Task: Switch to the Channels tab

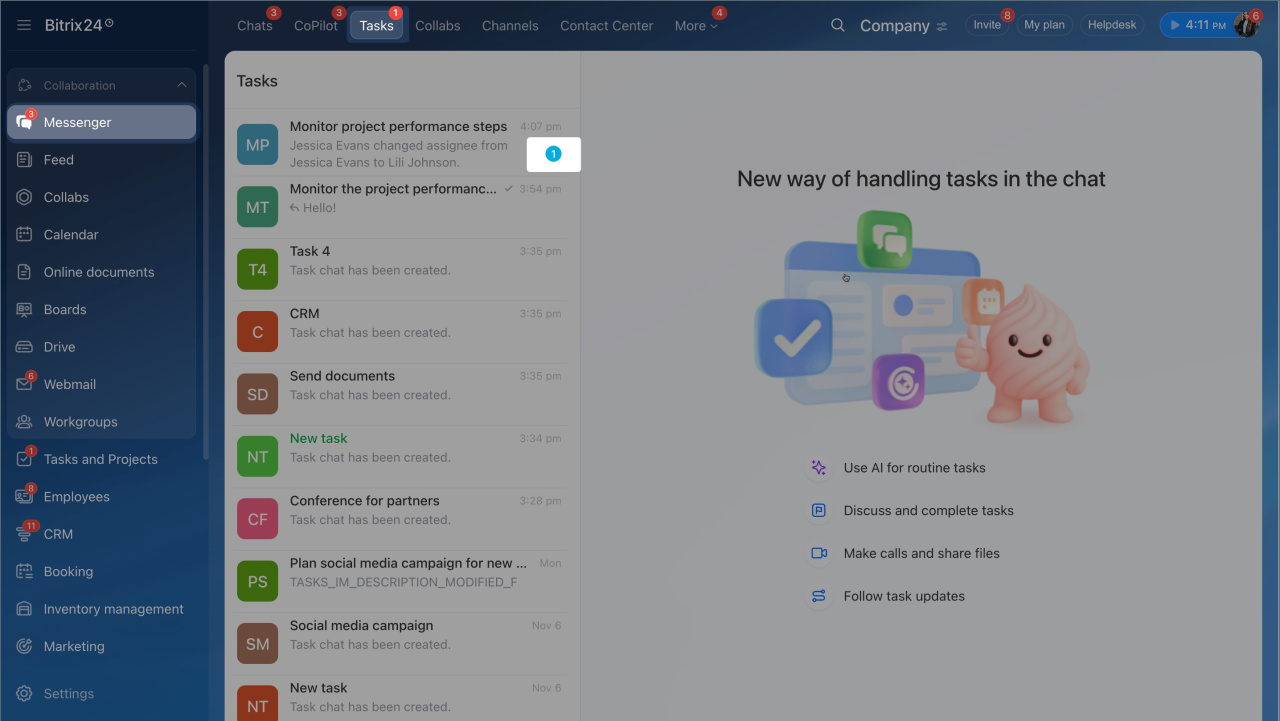Action: (510, 26)
